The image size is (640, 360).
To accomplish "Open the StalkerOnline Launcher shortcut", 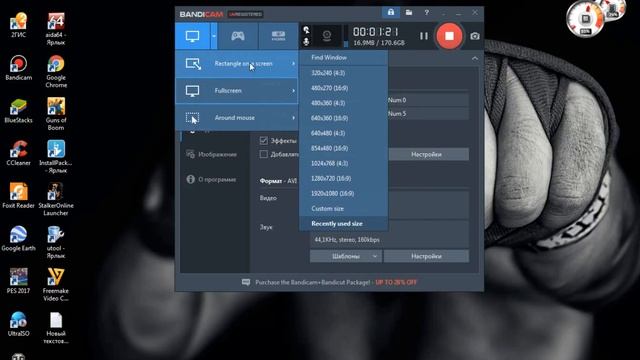I will point(56,200).
